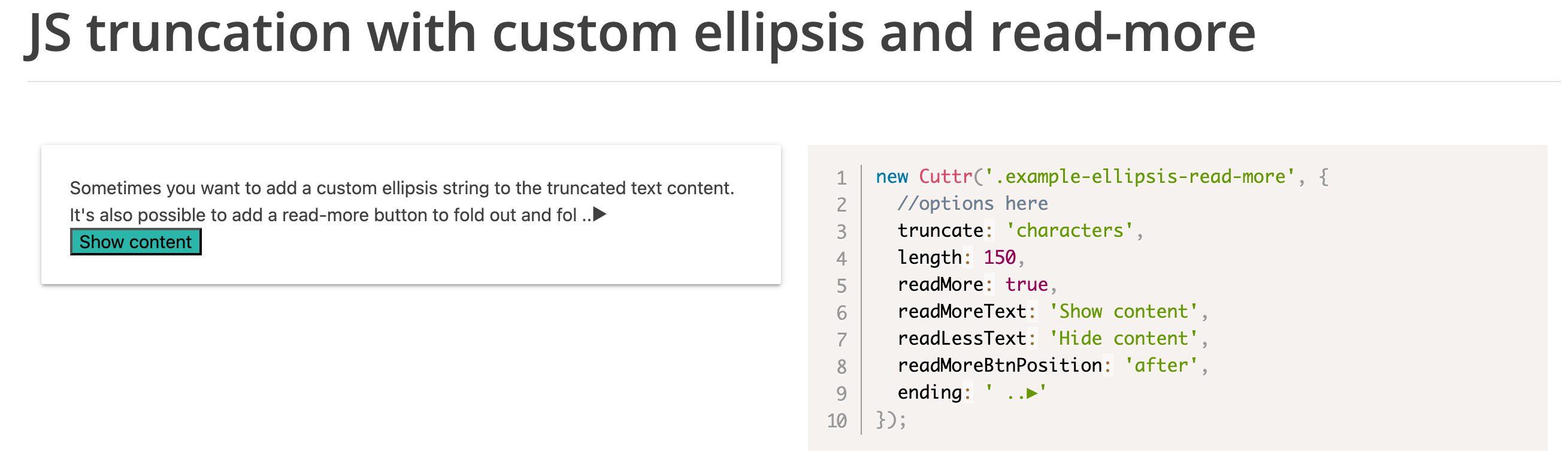Click the readLessText property name
Viewport: 1568px width, 476px height.
click(x=962, y=338)
